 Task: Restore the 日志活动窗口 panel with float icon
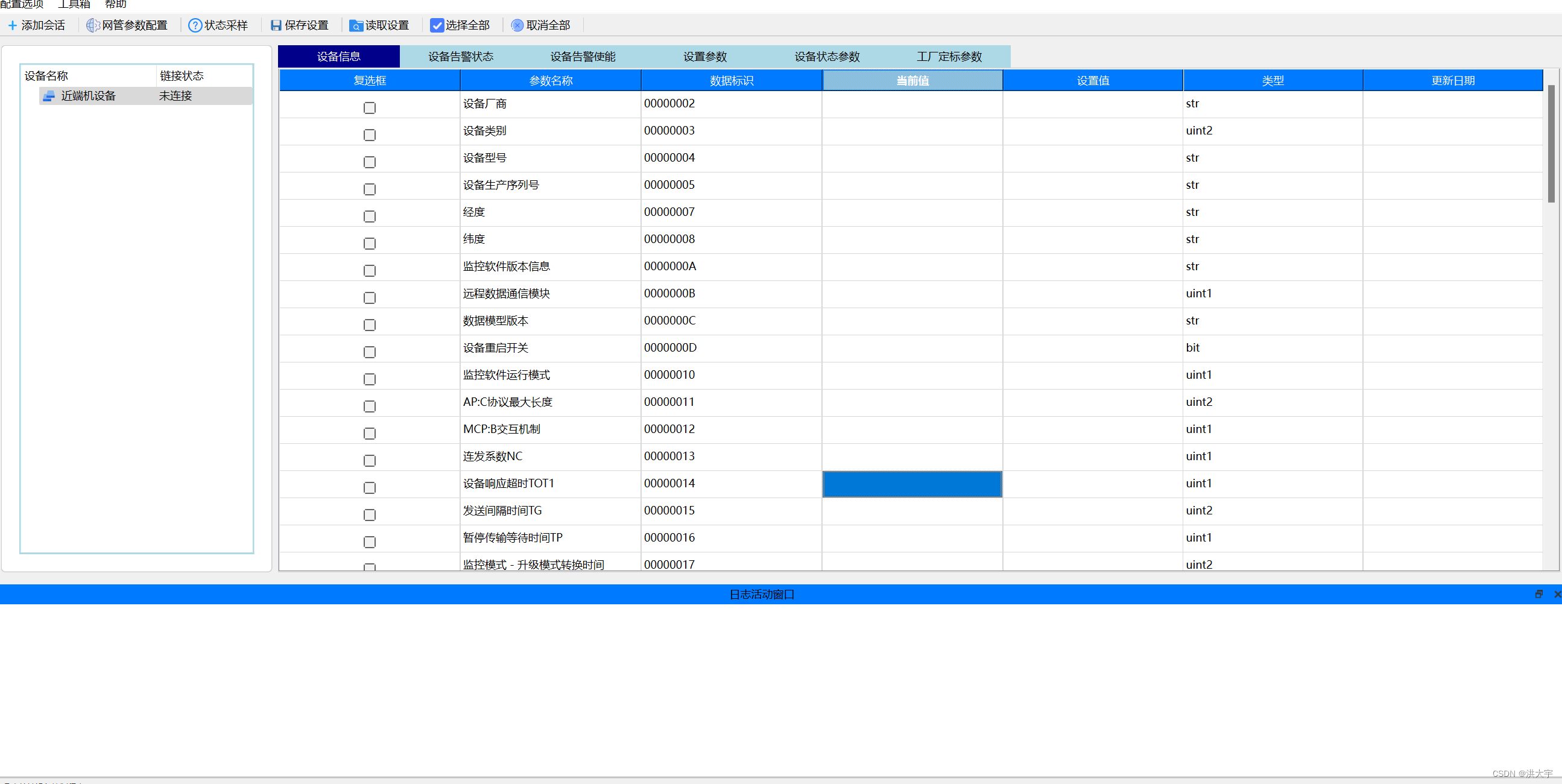1538,594
